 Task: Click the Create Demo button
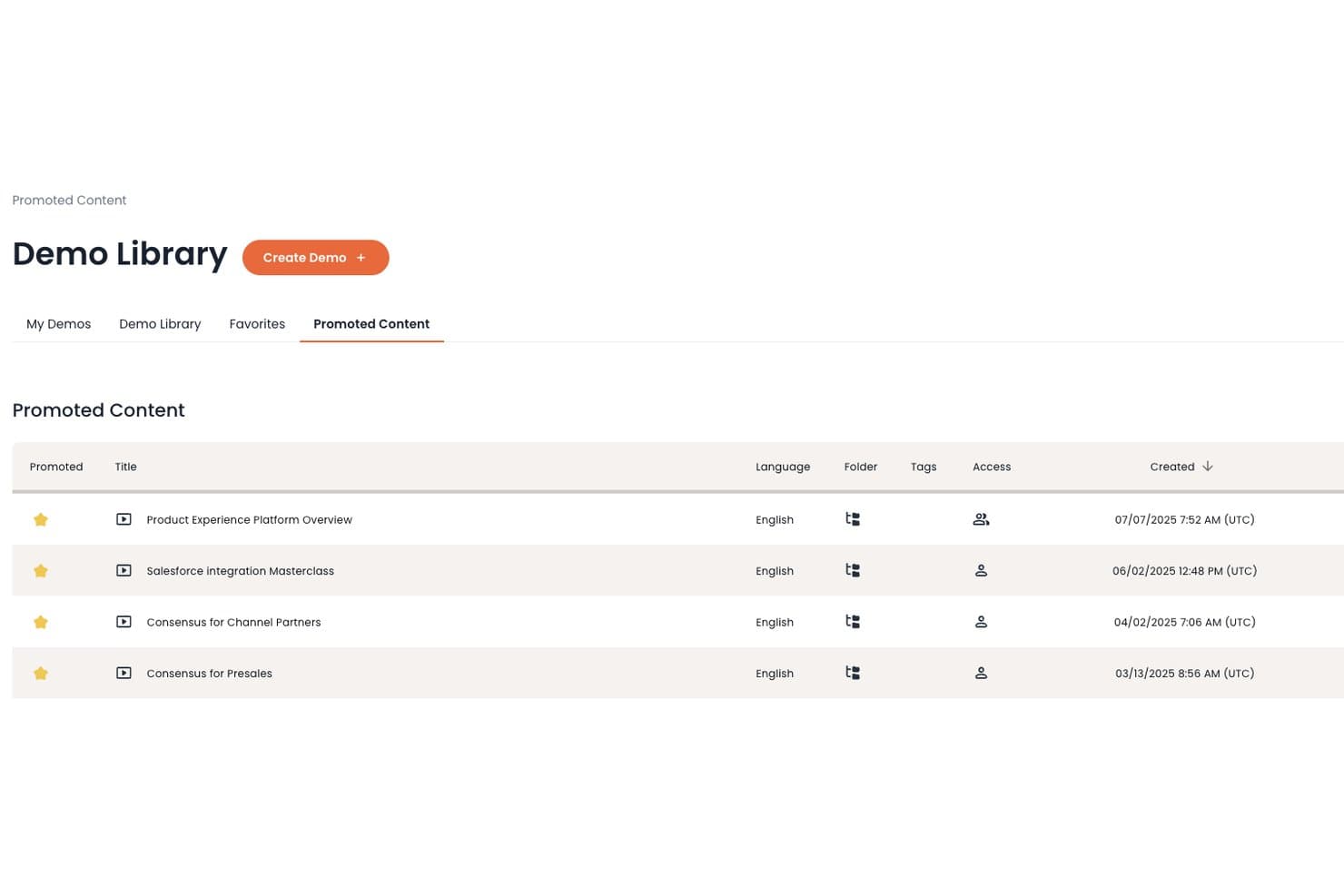click(316, 258)
